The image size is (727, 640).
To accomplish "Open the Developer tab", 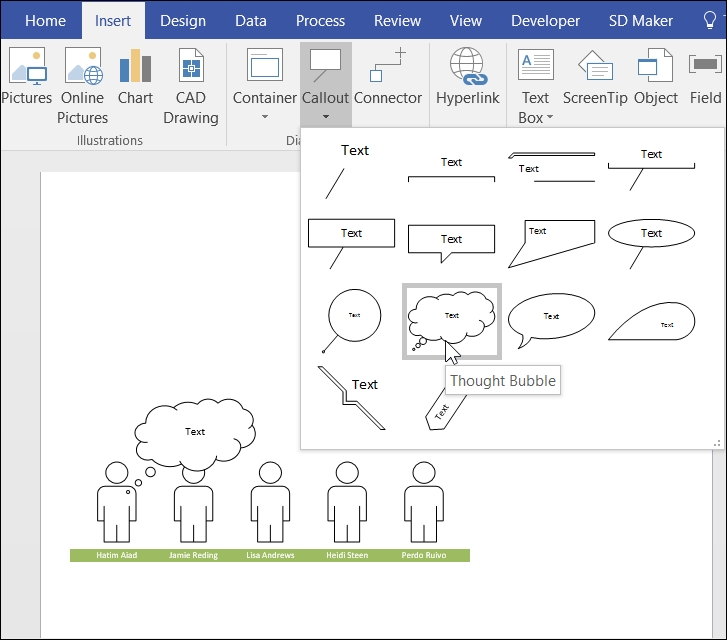I will point(545,21).
